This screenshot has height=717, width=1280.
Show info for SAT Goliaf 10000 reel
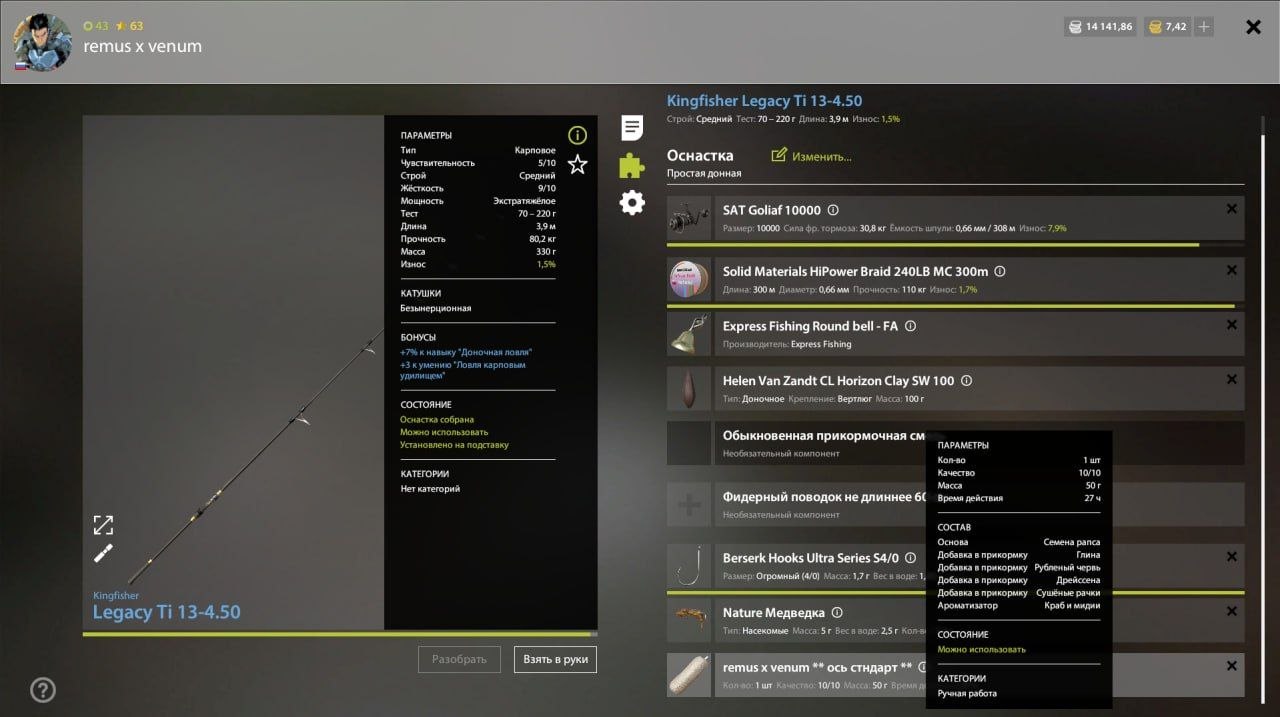pyautogui.click(x=833, y=211)
